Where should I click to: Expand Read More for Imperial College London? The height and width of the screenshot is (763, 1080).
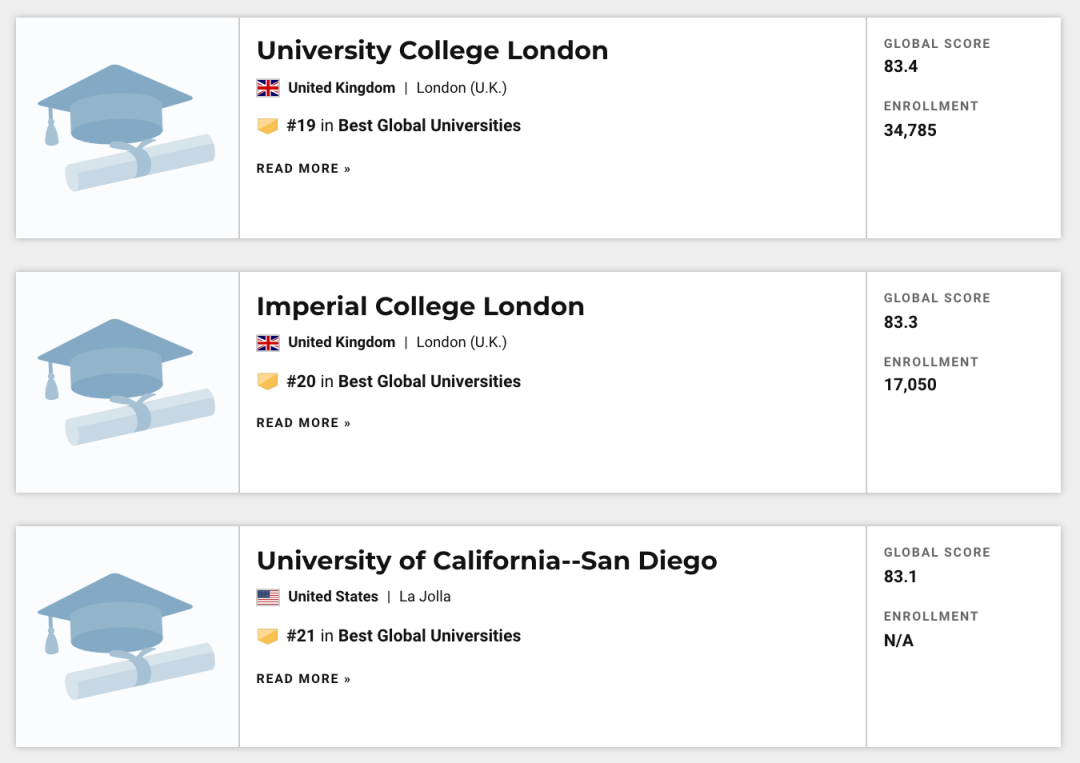[x=303, y=423]
